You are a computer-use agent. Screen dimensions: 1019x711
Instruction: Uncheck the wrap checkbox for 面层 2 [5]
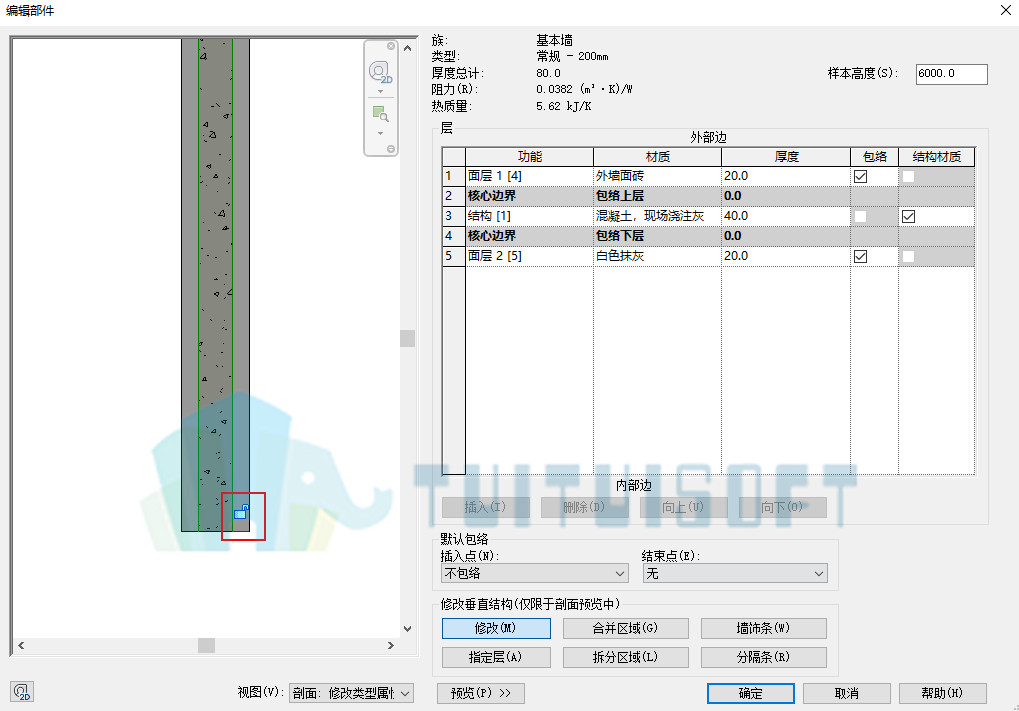click(860, 256)
